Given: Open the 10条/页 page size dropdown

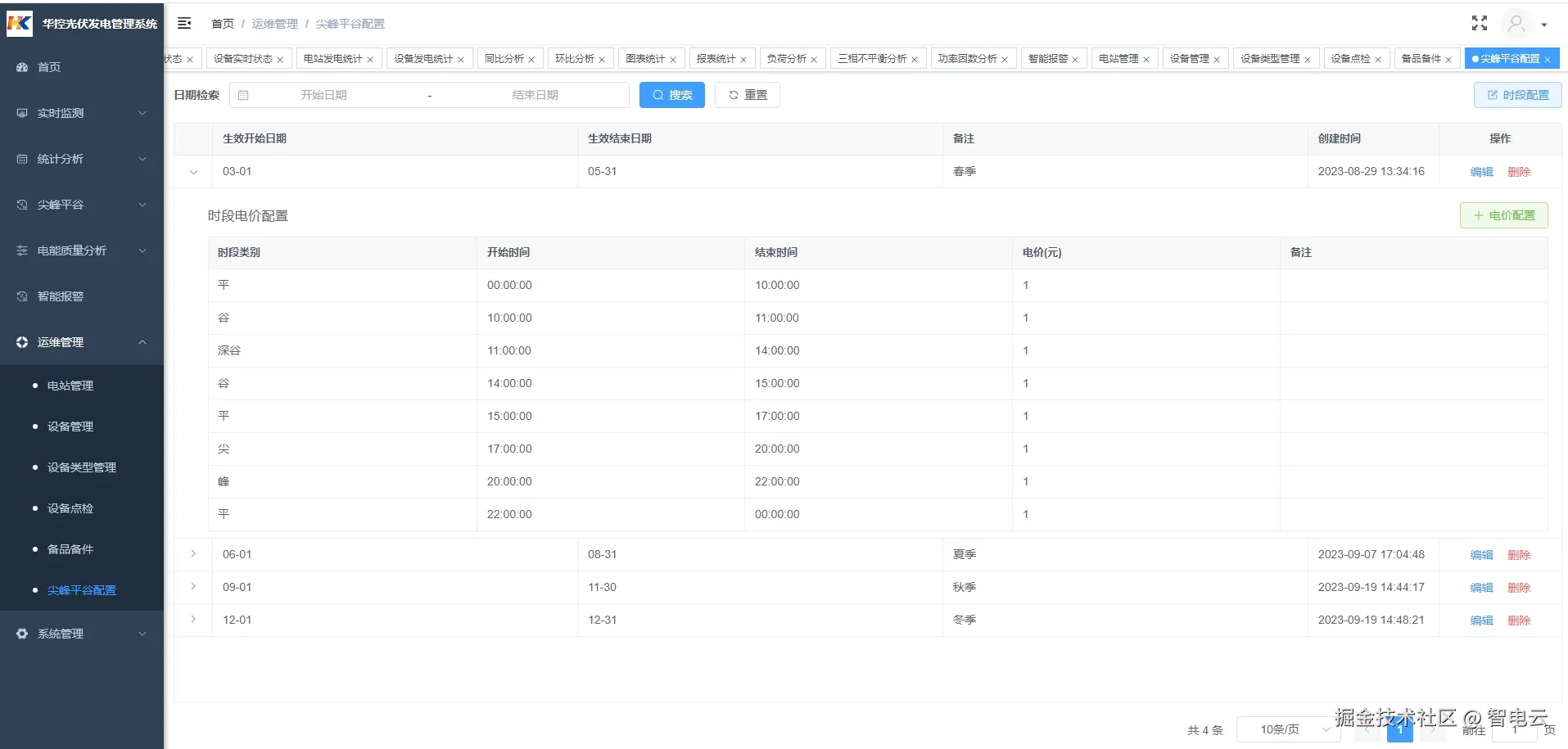Looking at the screenshot, I should coord(1288,729).
